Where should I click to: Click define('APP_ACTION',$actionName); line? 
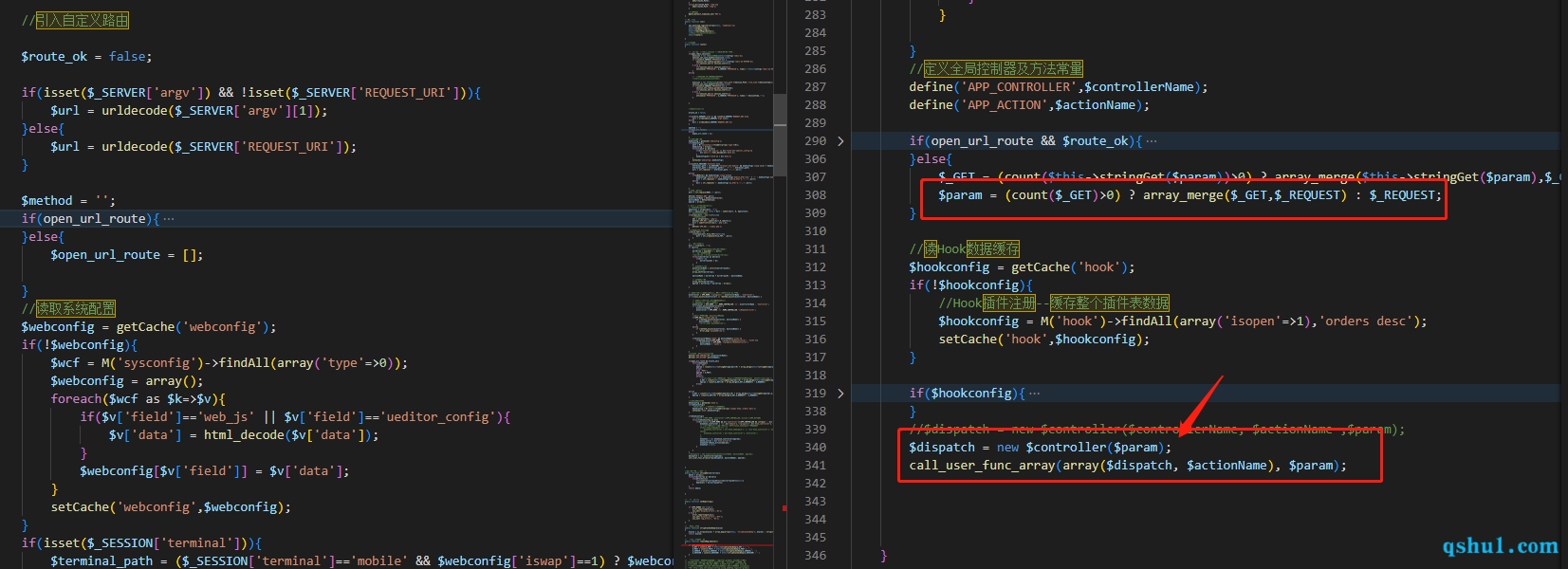point(1029,105)
